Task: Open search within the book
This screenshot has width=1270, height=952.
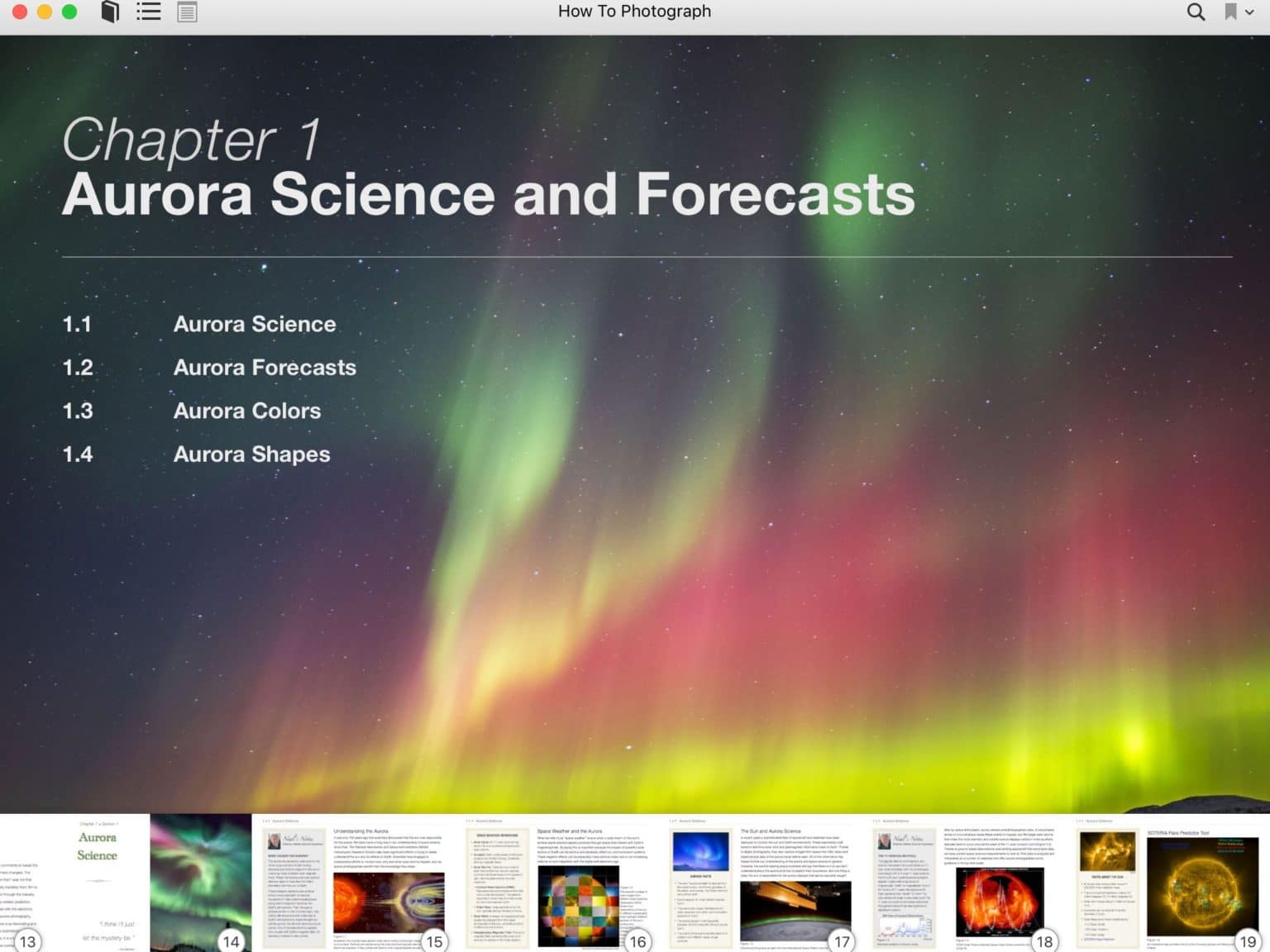Action: pyautogui.click(x=1195, y=12)
